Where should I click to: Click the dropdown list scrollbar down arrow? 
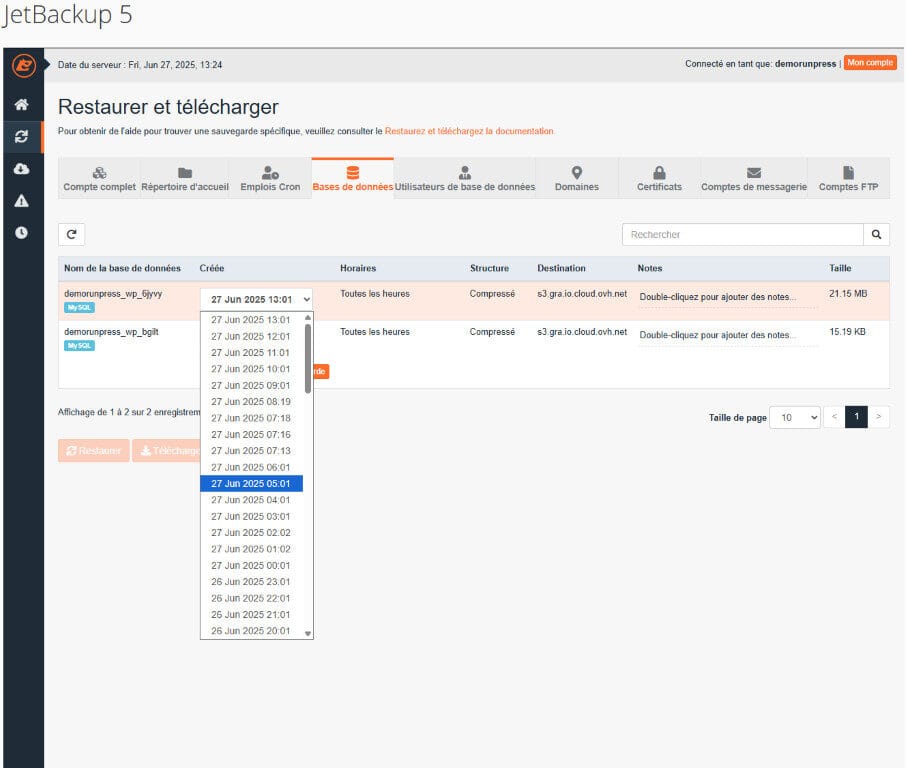pos(308,633)
